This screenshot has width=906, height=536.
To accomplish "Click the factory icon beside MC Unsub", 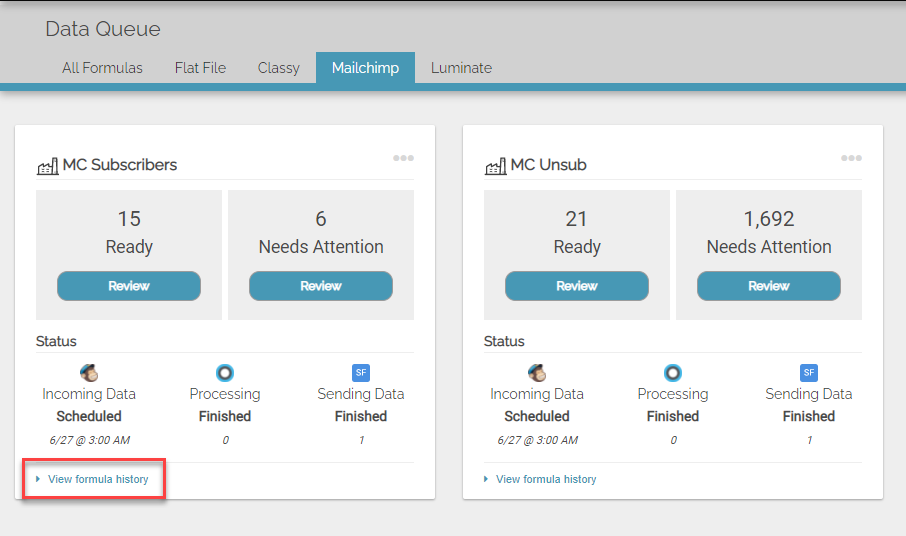I will (x=495, y=166).
